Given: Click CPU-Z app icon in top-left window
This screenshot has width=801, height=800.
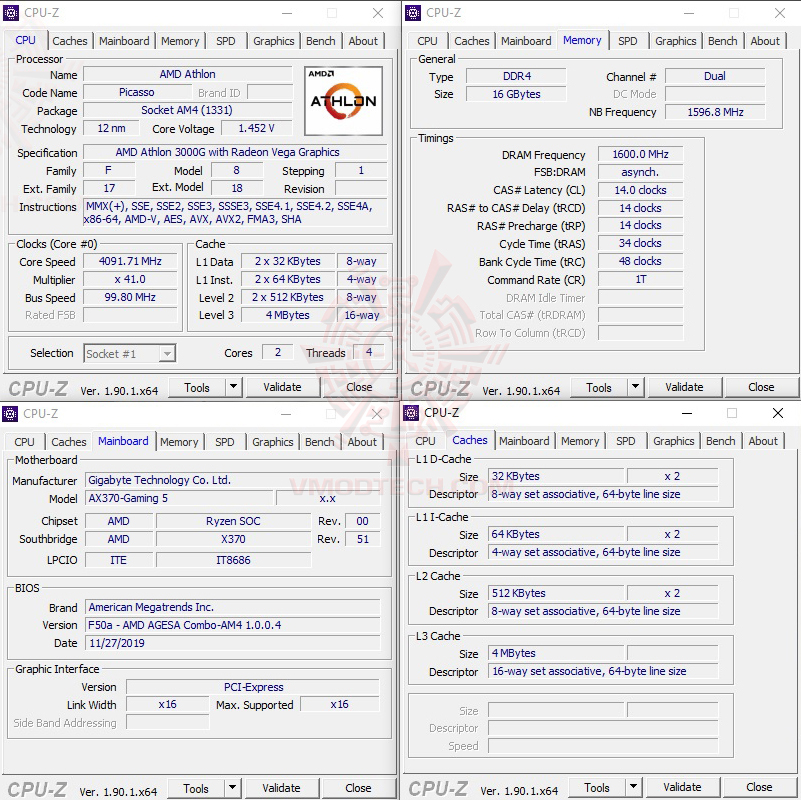Looking at the screenshot, I should click(11, 13).
